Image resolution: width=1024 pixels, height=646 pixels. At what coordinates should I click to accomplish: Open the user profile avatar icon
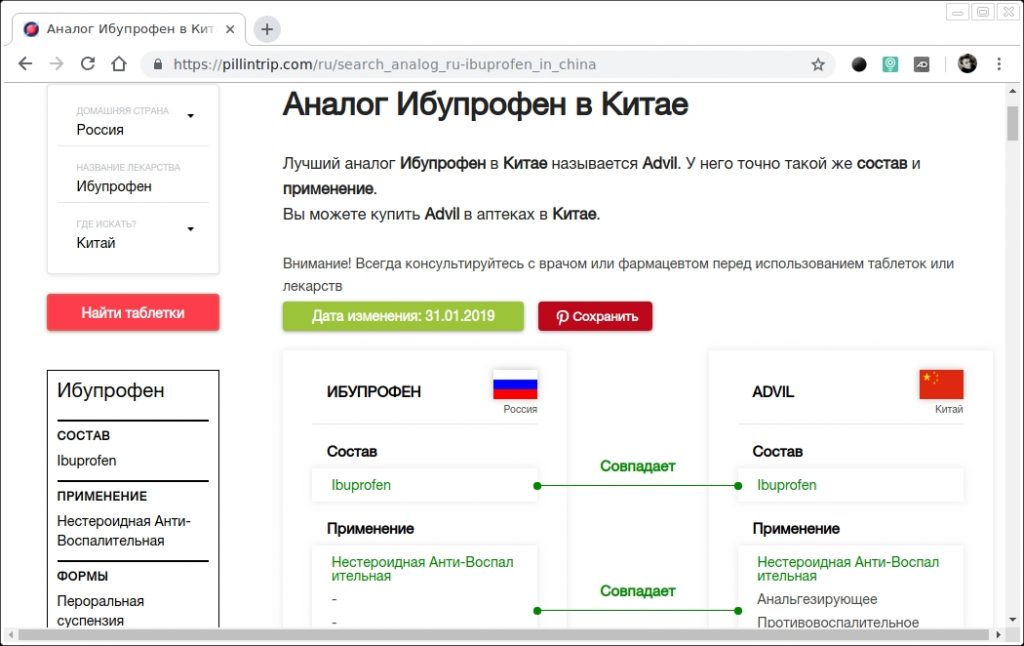click(x=967, y=64)
